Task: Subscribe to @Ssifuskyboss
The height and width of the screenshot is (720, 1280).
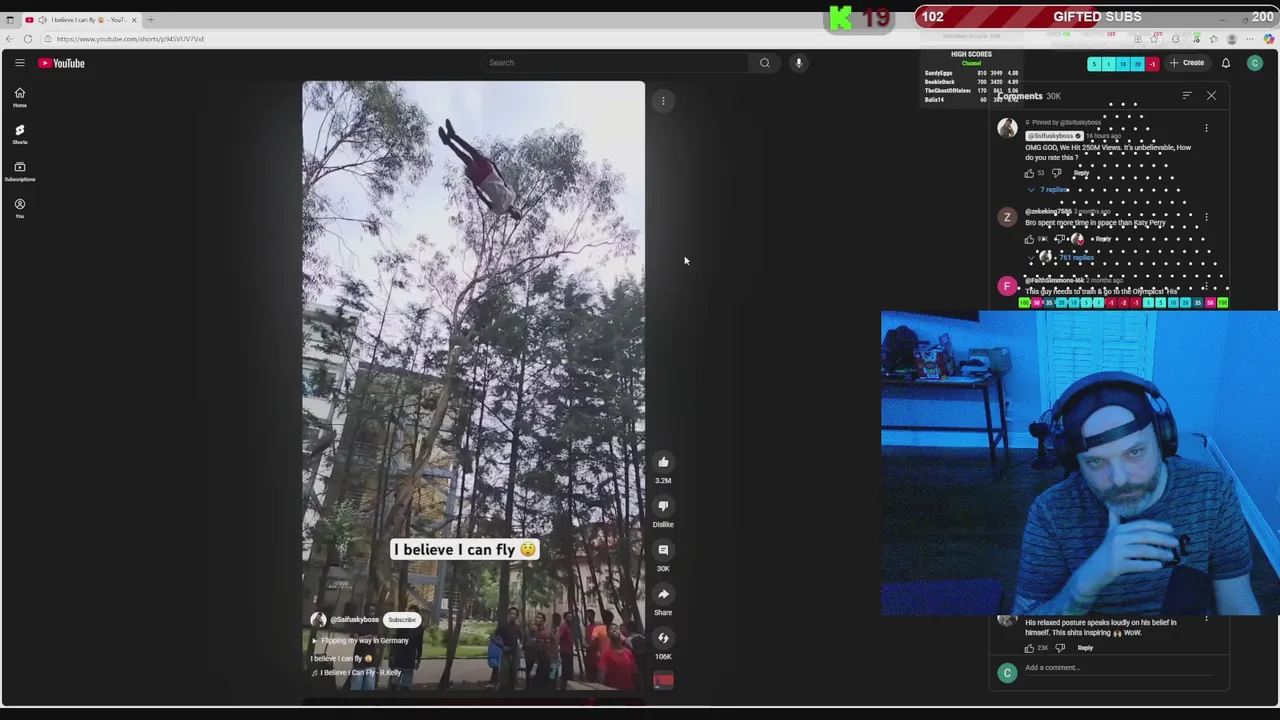Action: click(402, 620)
